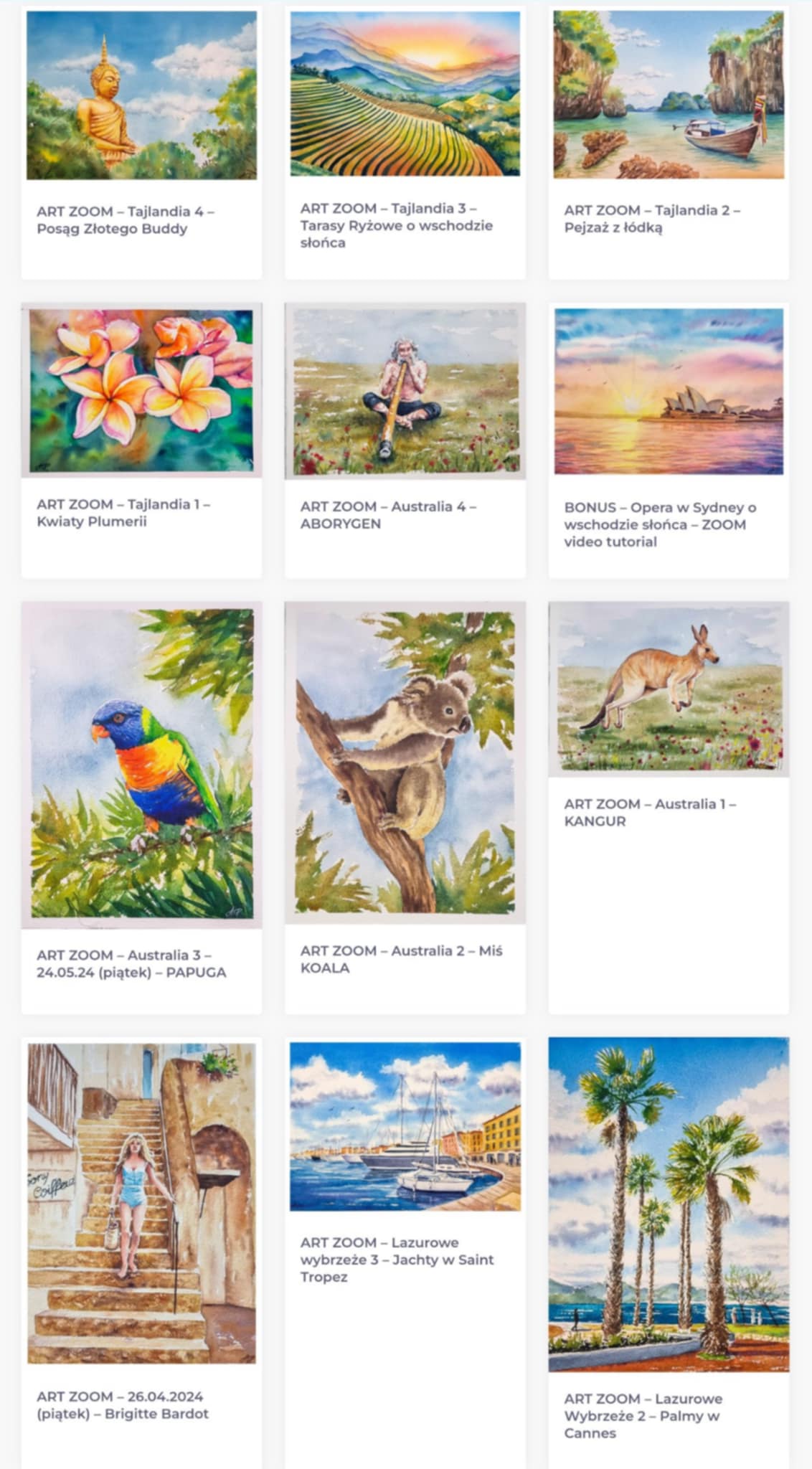Open the Brigitte Bardot stairs painting
The image size is (812, 1469).
(141, 1203)
